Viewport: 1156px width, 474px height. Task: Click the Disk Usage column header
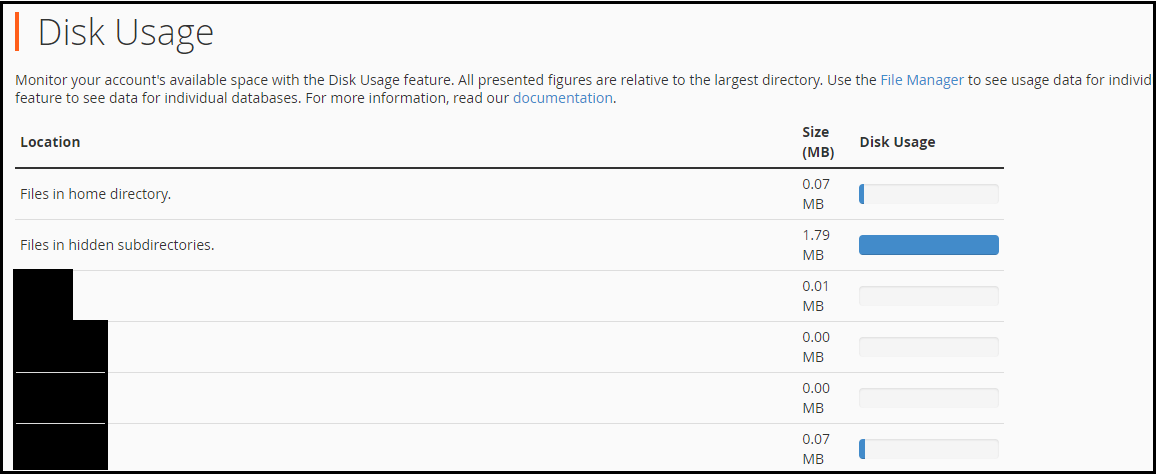[897, 142]
